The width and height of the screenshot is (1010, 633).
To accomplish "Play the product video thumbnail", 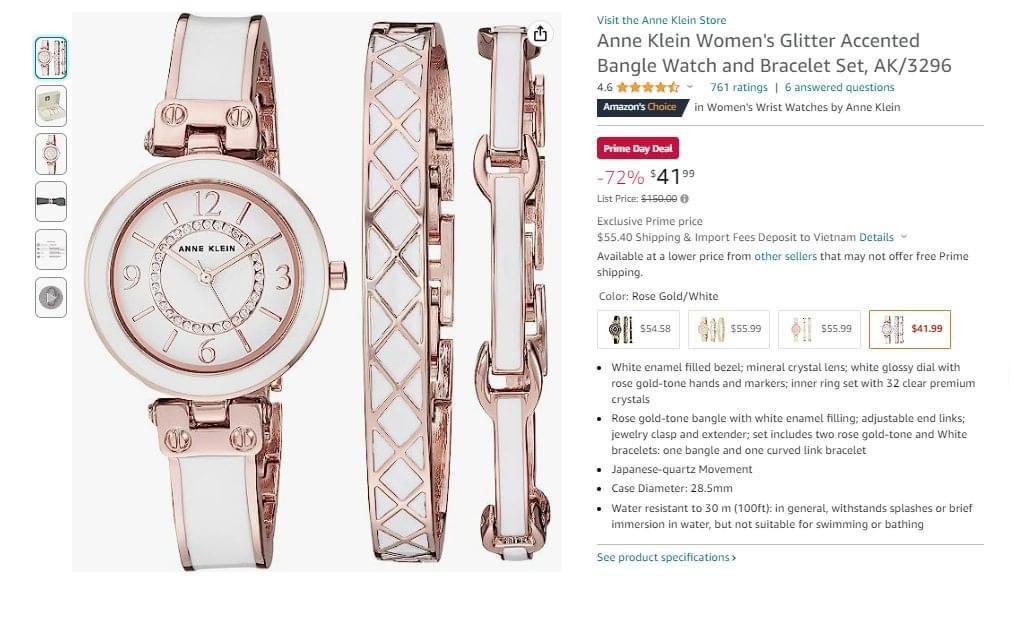I will coord(51,298).
